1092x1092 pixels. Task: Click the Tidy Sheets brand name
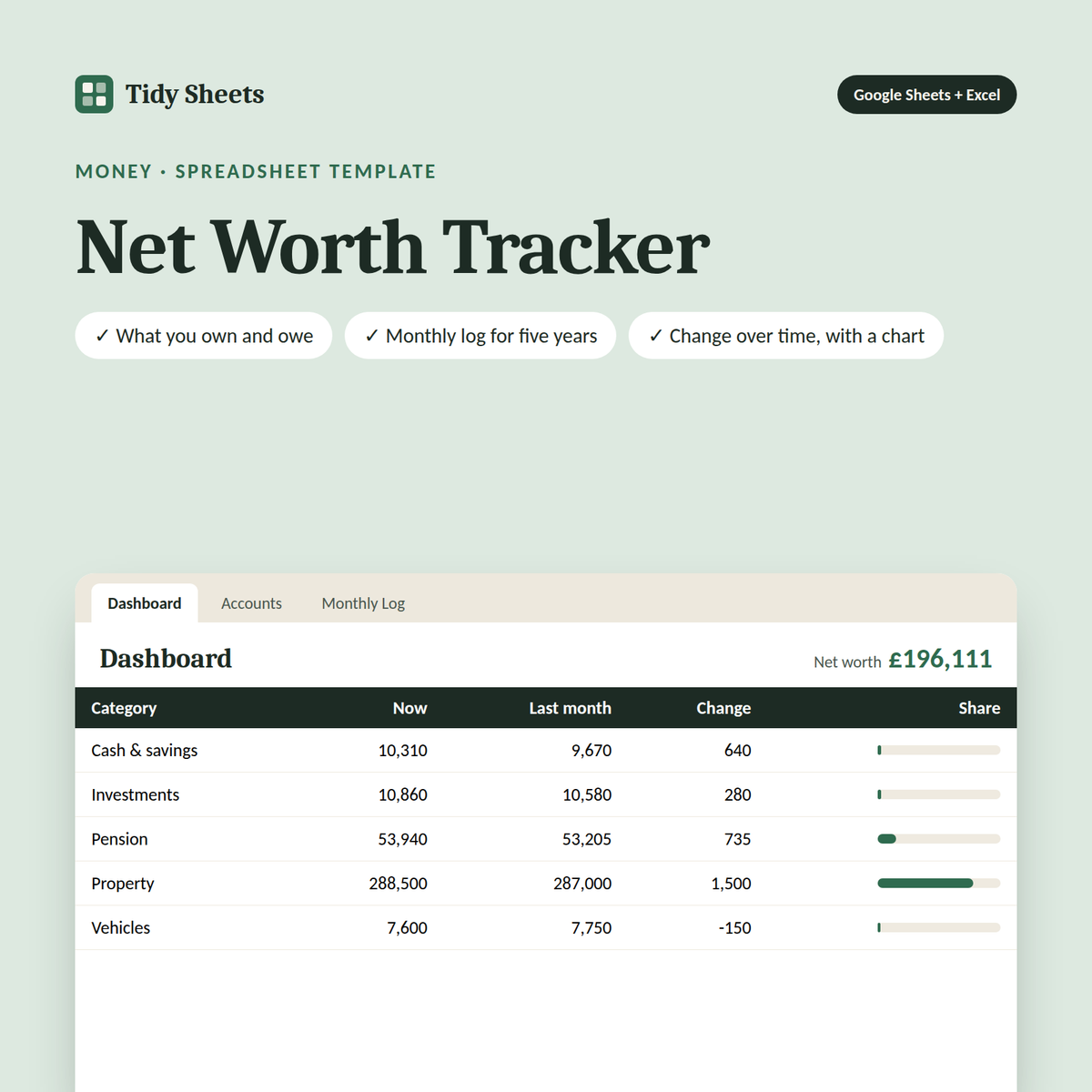195,95
